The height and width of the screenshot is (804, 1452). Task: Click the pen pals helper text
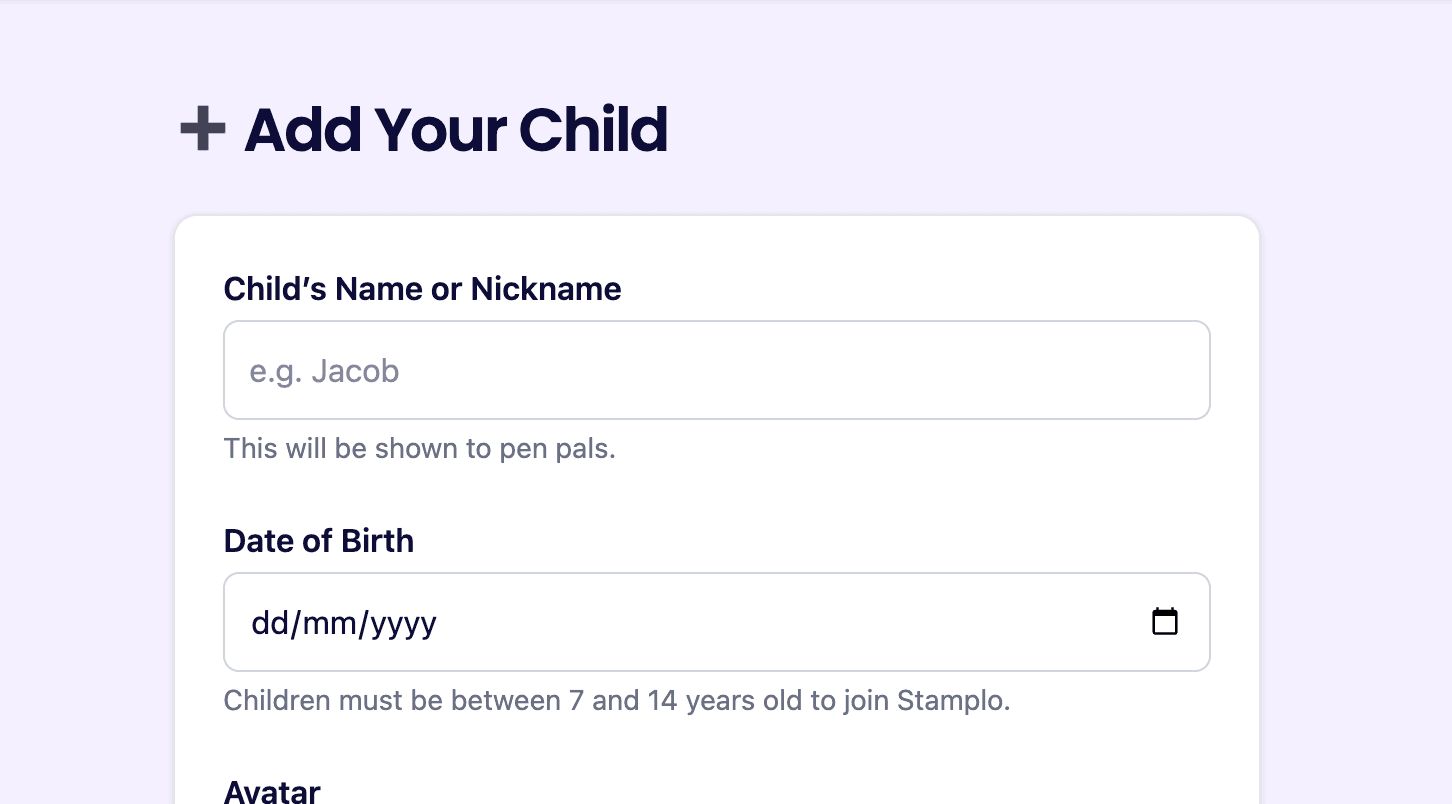click(x=419, y=448)
